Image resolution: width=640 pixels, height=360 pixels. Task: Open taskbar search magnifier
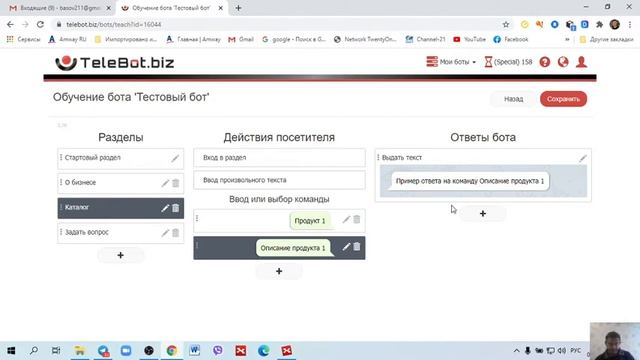point(34,350)
